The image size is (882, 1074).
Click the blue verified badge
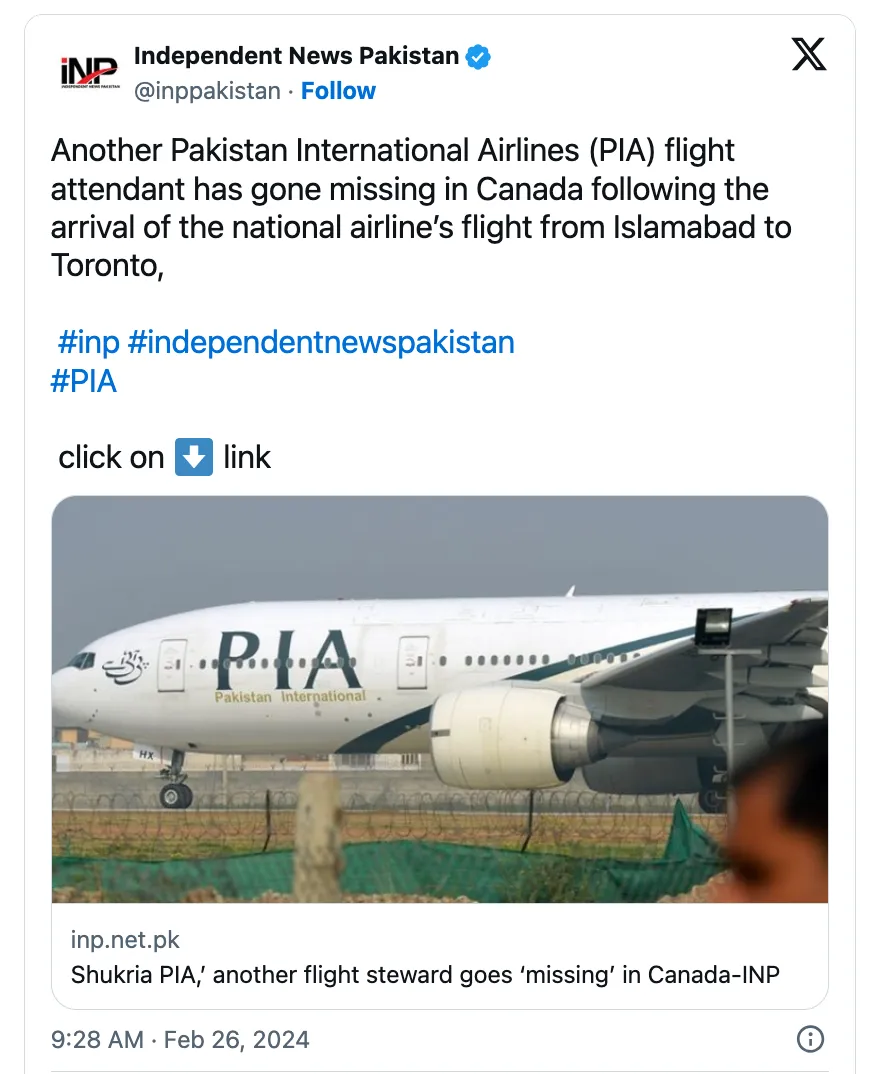pos(479,57)
